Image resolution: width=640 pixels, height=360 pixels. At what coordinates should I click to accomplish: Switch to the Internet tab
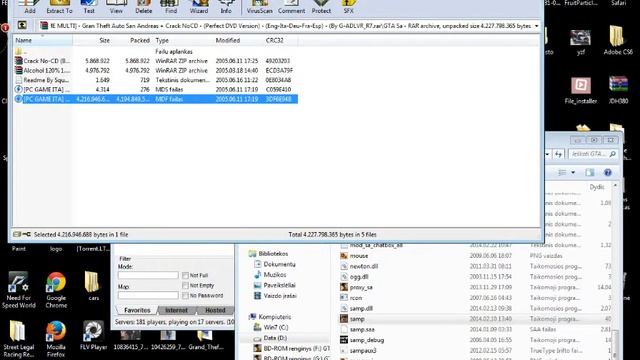[x=176, y=310]
